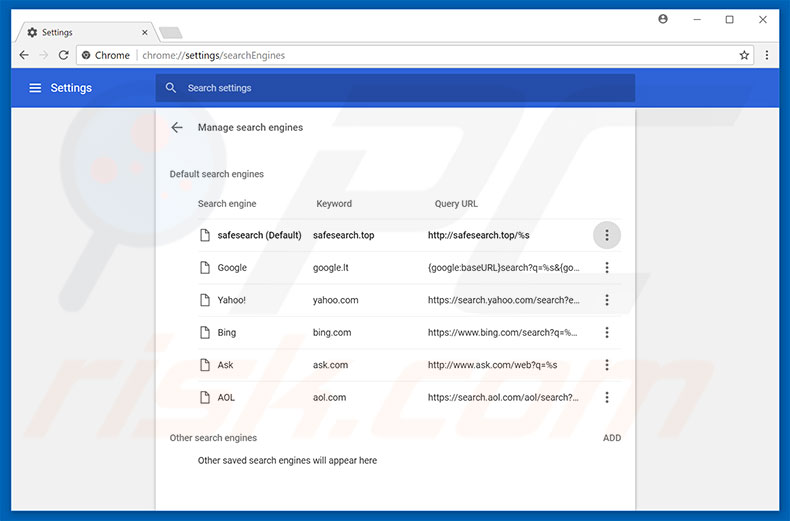Click the AOL row page icon
790x521 pixels.
(205, 398)
